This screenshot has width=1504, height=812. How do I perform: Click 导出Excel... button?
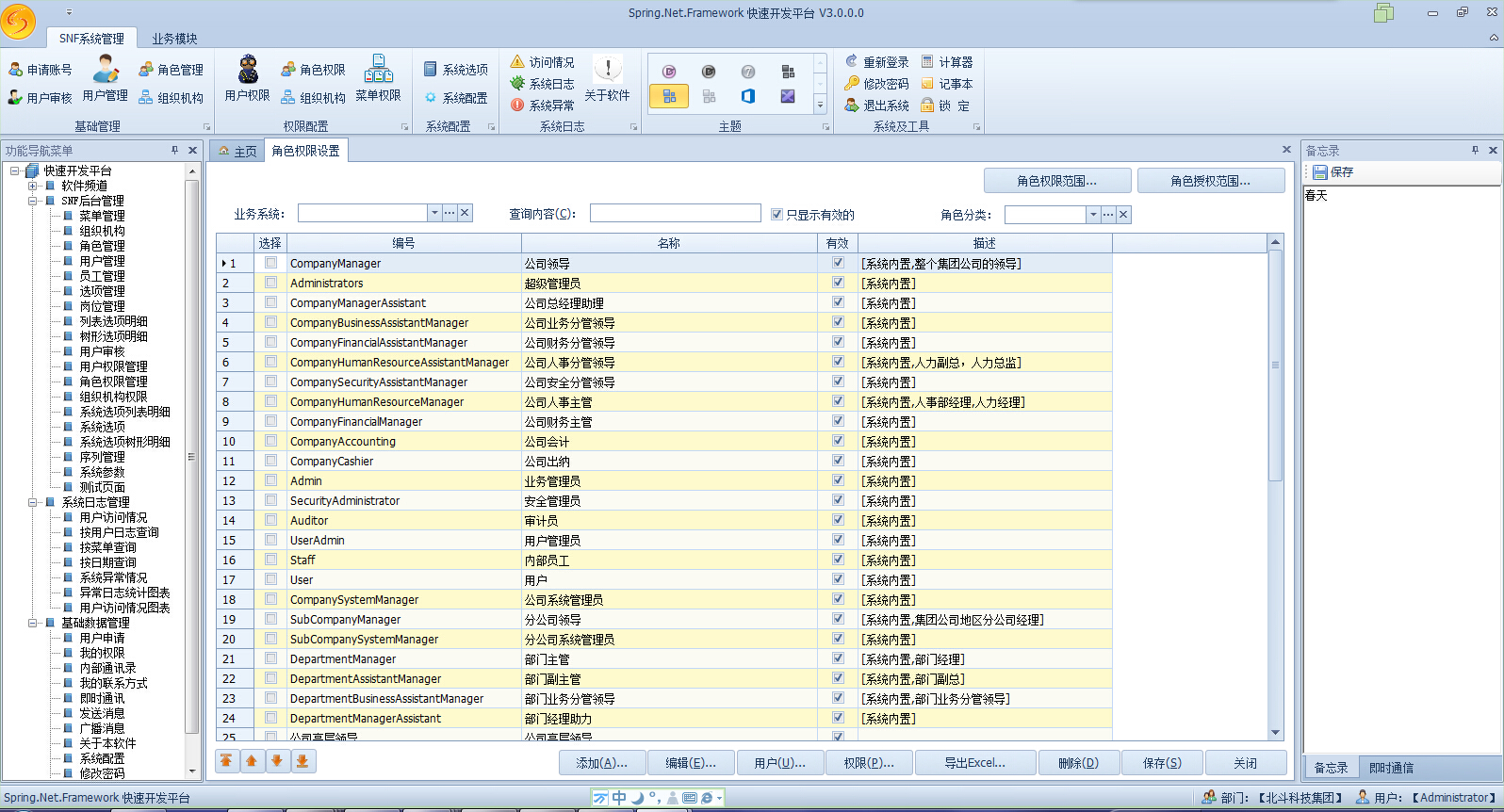pyautogui.click(x=975, y=763)
